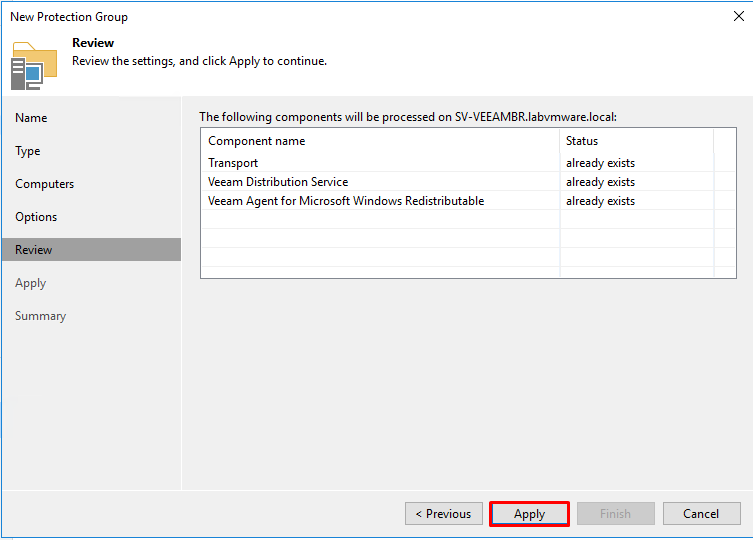Close the New Protection Group dialog
This screenshot has height=540, width=753.
click(739, 16)
